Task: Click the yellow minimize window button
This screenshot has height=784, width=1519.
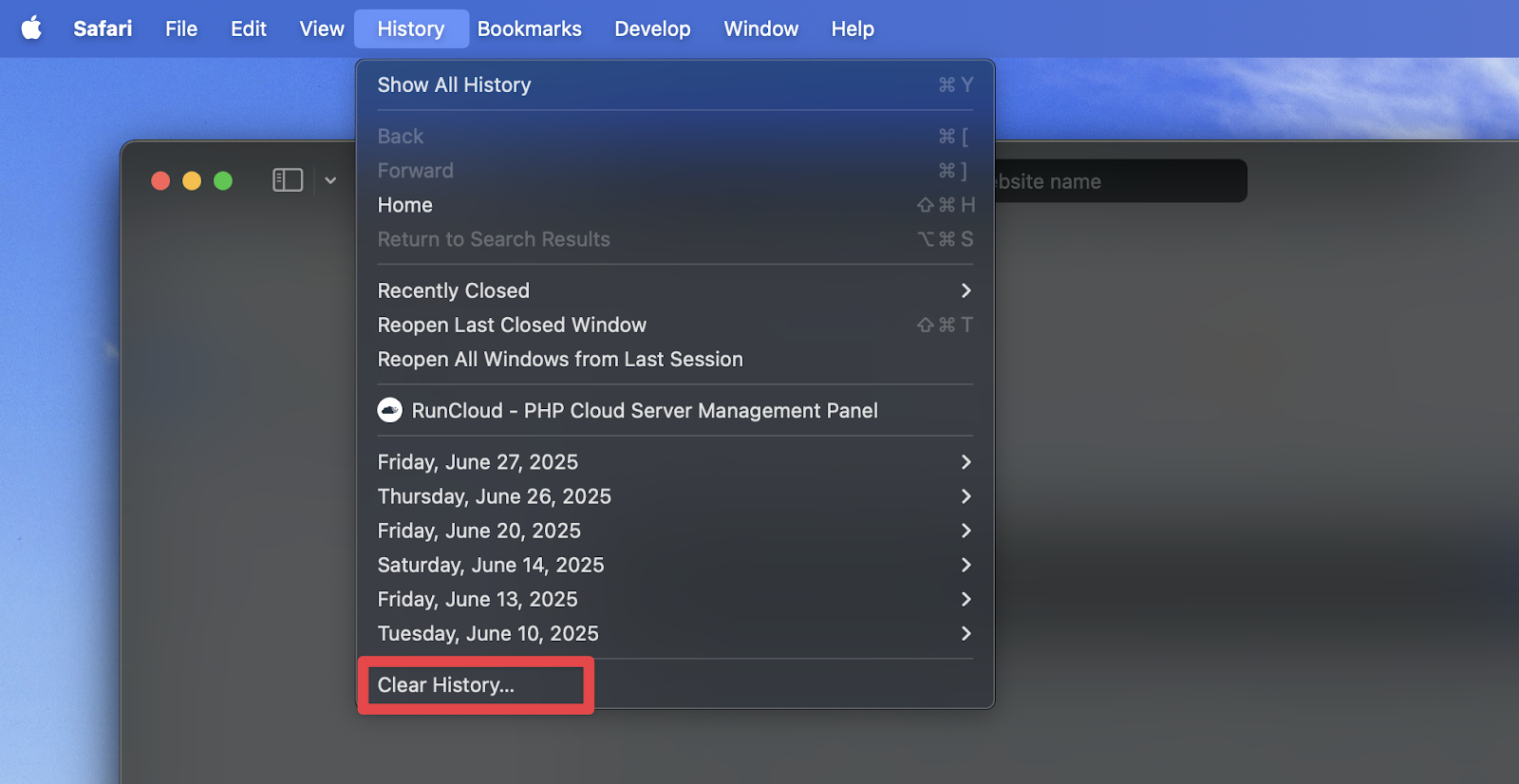Action: pos(192,180)
